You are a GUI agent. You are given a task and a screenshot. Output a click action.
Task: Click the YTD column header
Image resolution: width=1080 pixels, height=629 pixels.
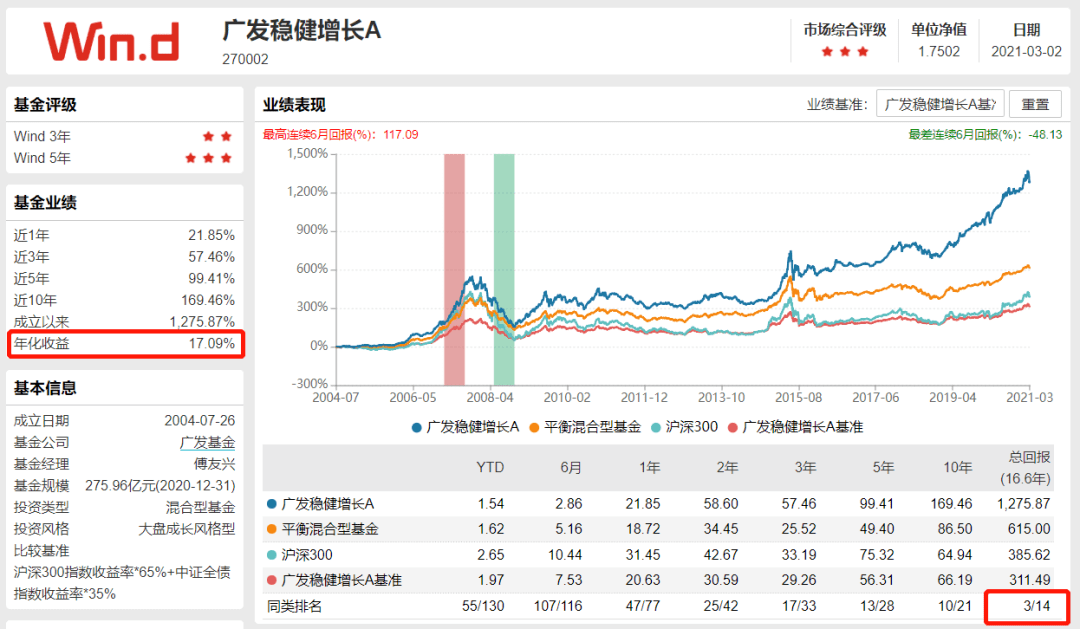(x=490, y=468)
